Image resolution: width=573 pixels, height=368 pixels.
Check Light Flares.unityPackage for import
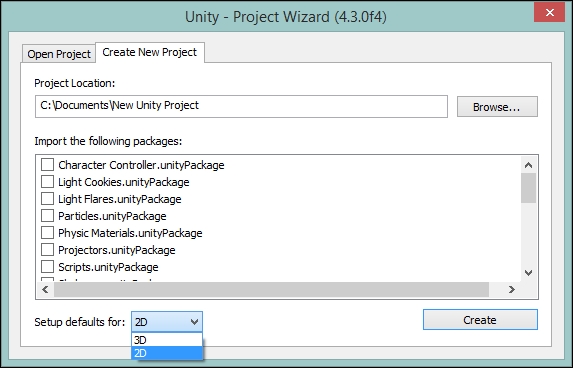click(x=47, y=198)
